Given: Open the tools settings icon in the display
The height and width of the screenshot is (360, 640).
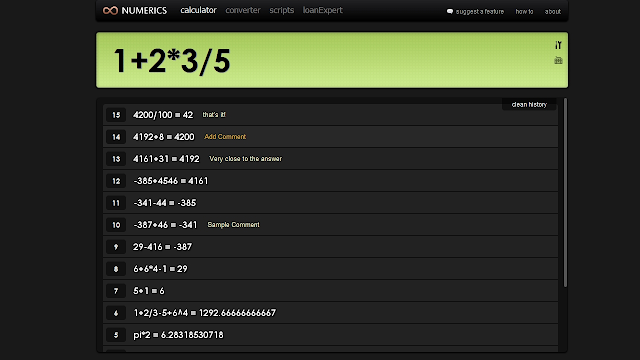Looking at the screenshot, I should tap(558, 45).
